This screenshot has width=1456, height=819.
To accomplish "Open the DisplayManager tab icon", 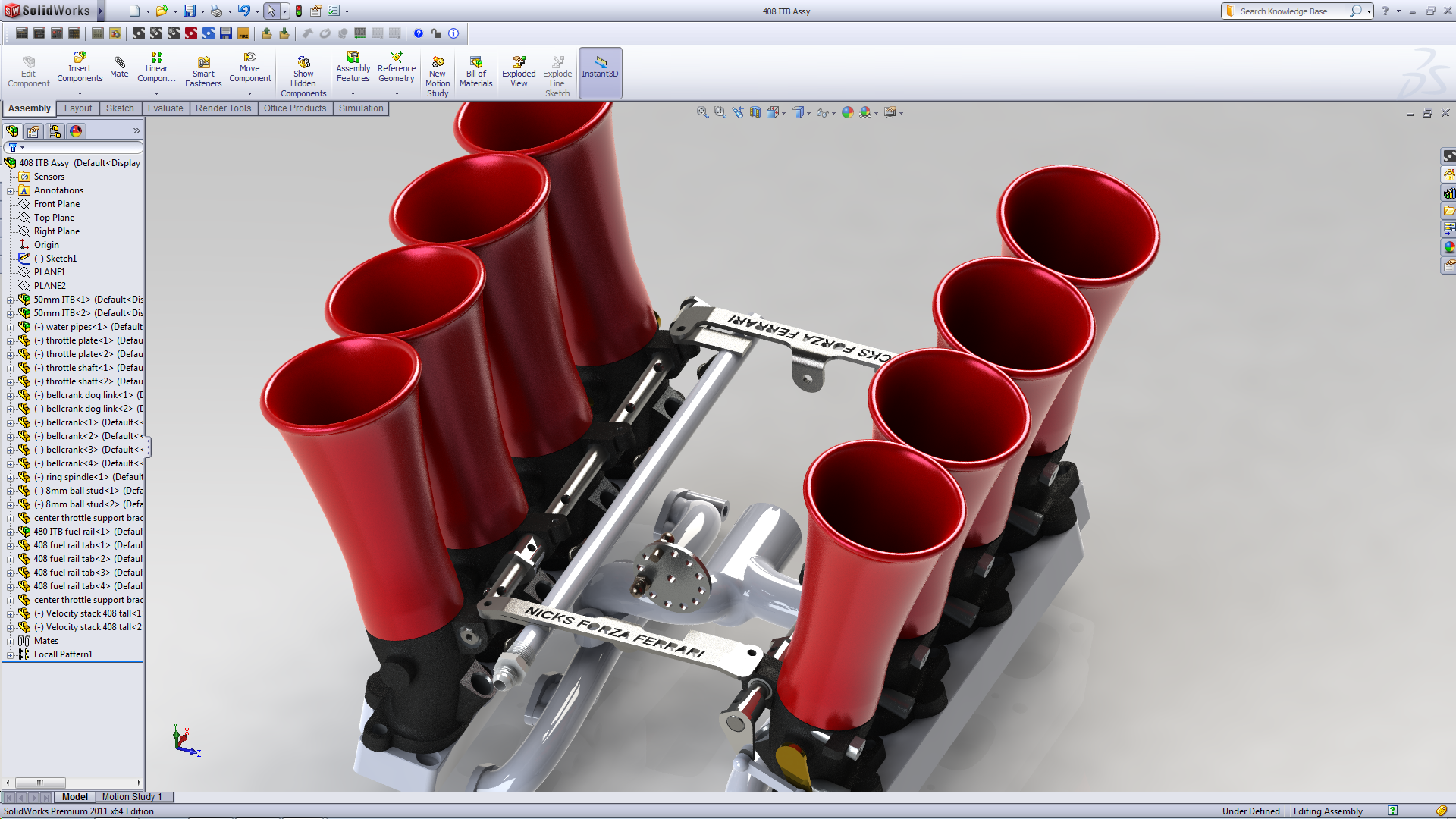I will coord(76,131).
